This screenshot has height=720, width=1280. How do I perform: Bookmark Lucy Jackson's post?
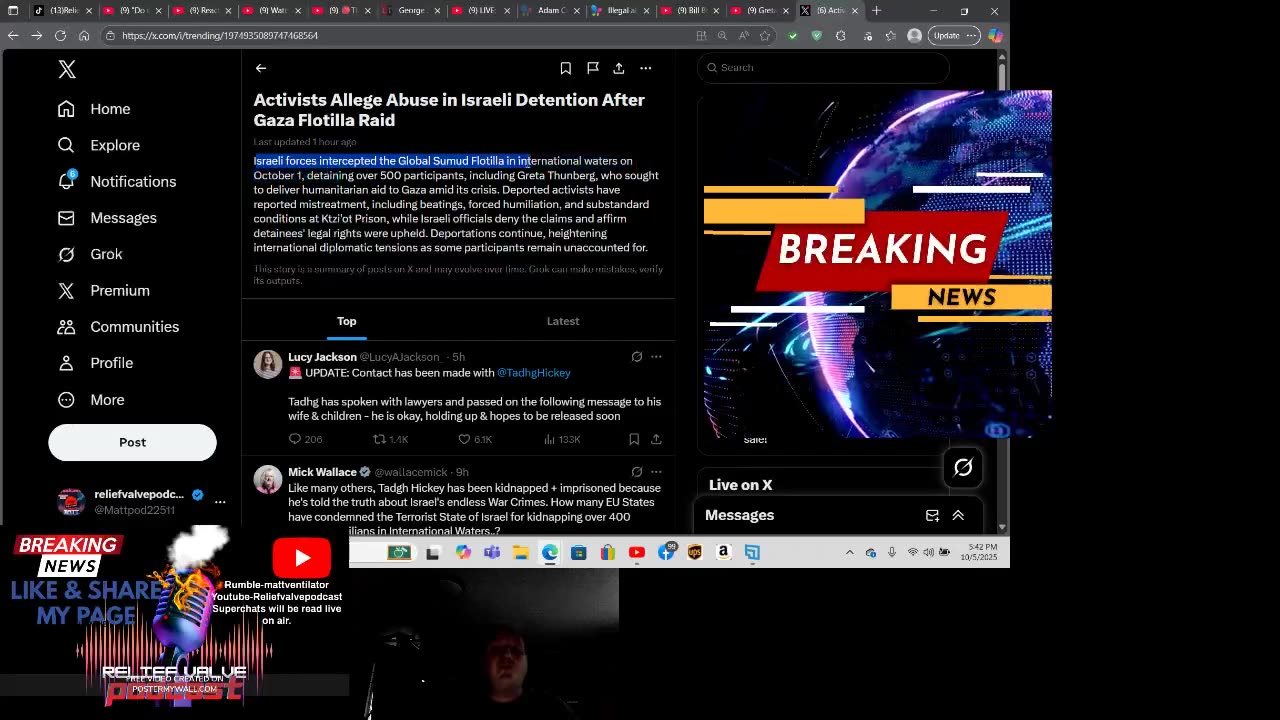pos(634,439)
